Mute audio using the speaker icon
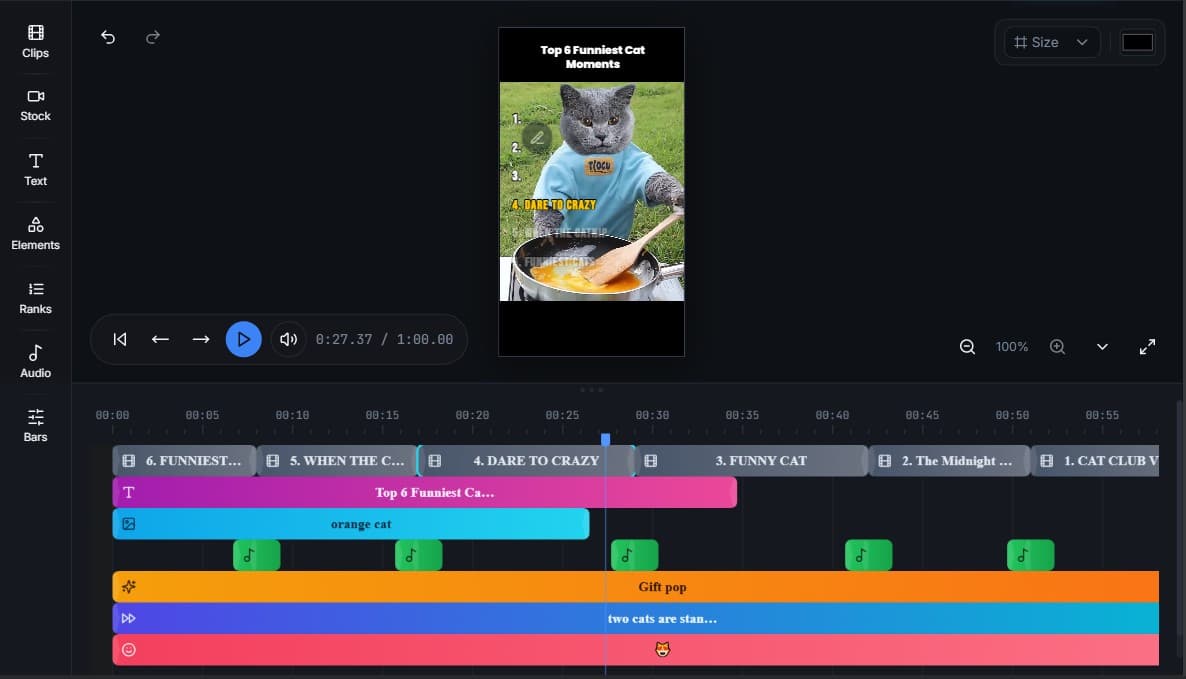 coord(288,339)
